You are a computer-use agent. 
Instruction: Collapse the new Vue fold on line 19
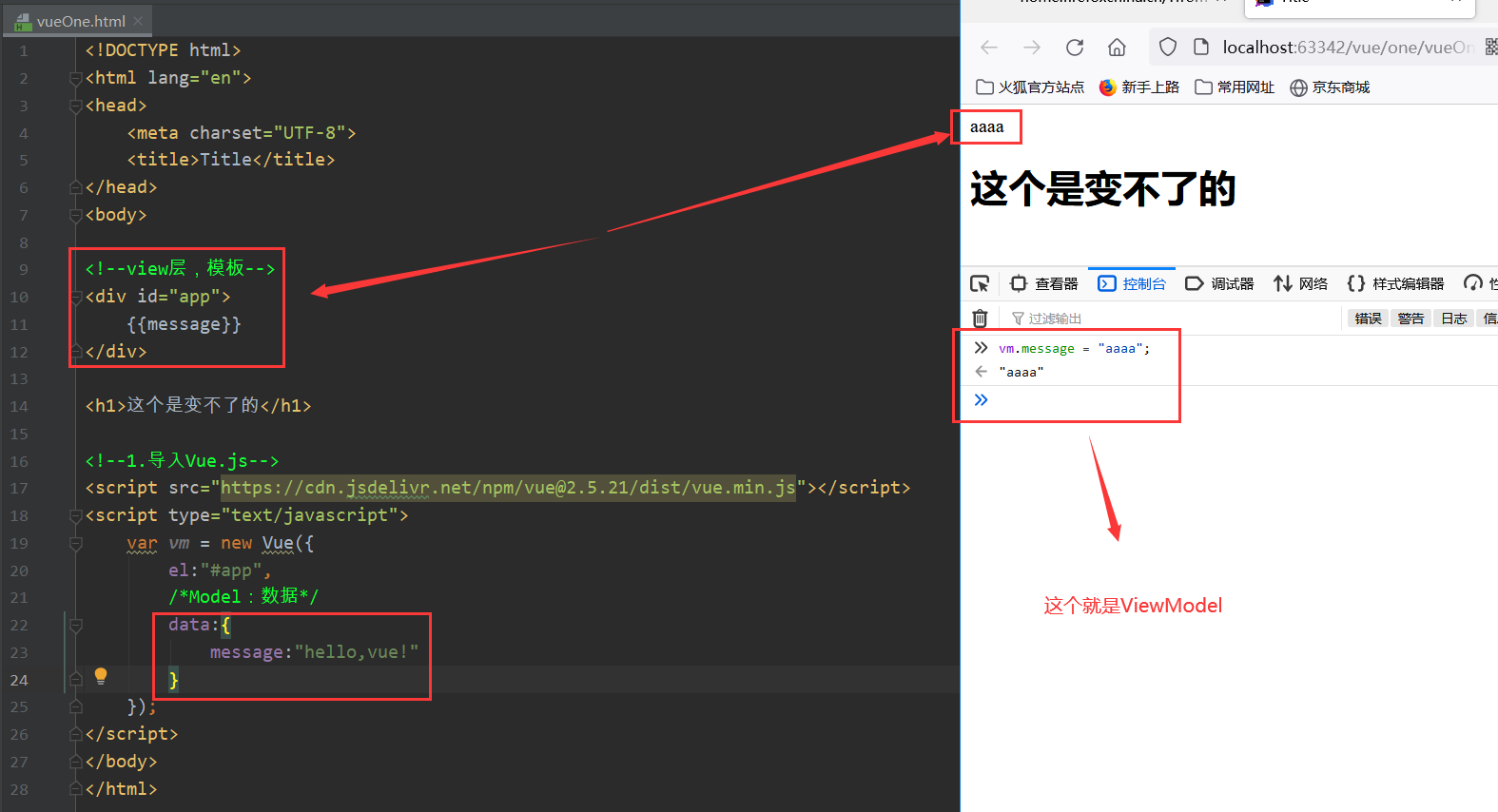point(75,543)
